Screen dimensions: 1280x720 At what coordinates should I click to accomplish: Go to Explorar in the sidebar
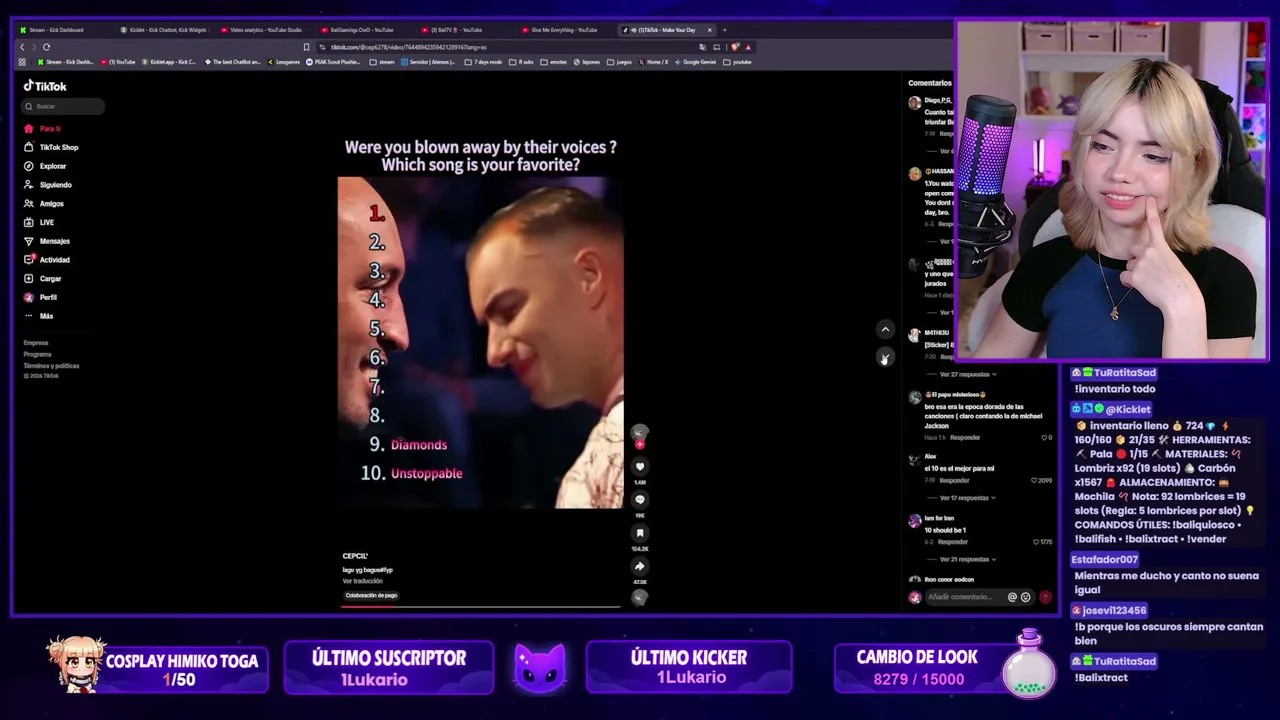[x=46, y=166]
